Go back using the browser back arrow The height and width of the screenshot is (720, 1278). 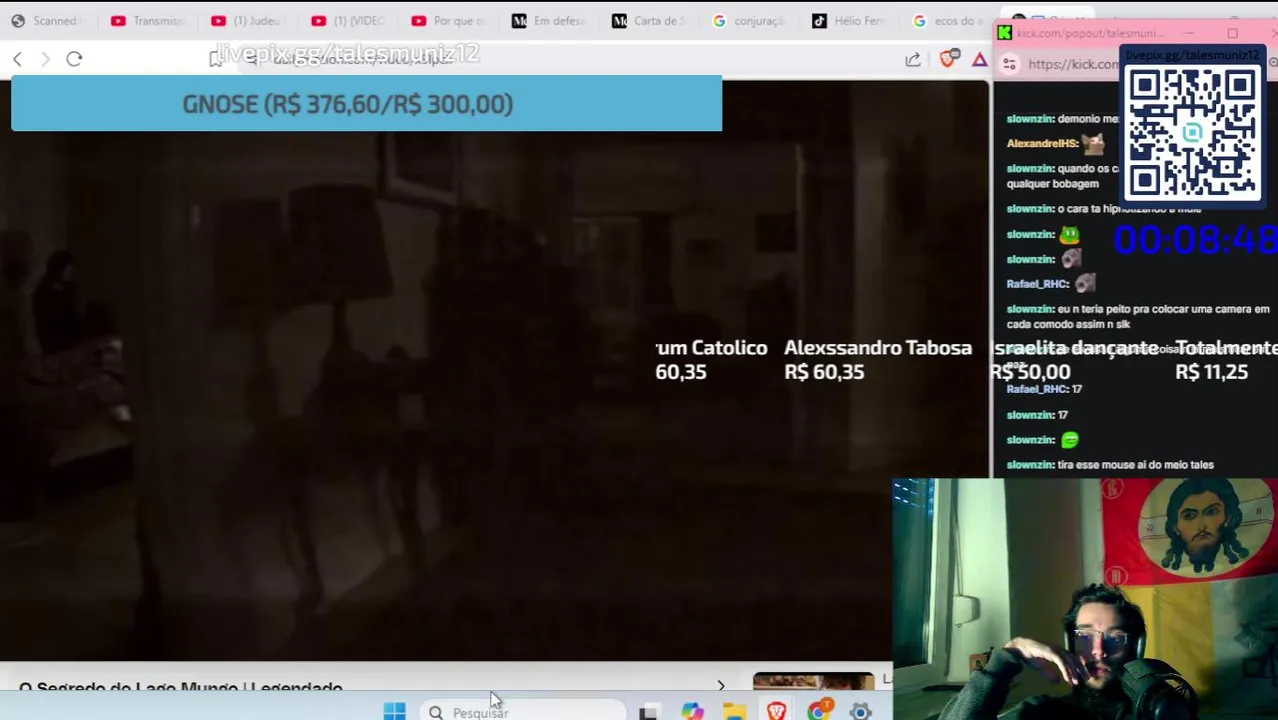point(17,60)
